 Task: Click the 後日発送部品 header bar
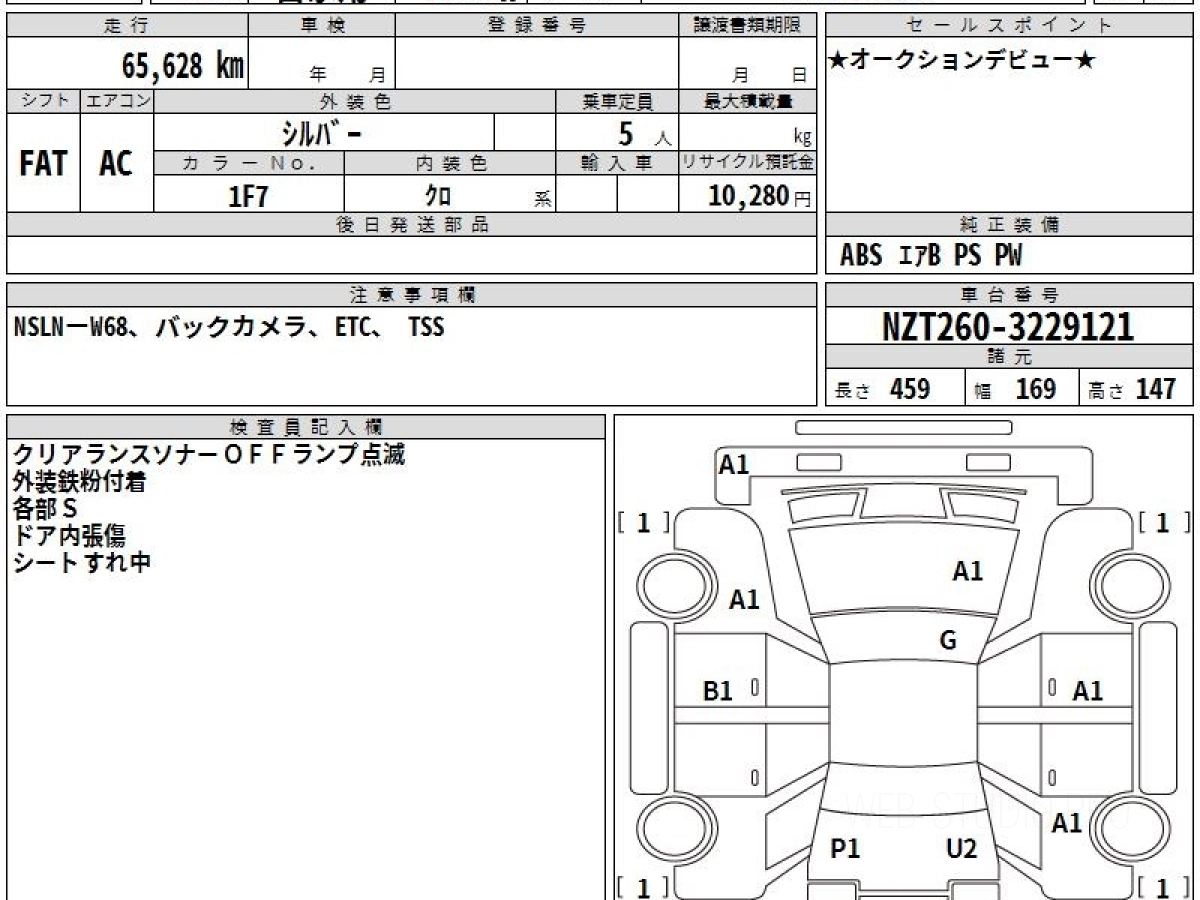[411, 225]
